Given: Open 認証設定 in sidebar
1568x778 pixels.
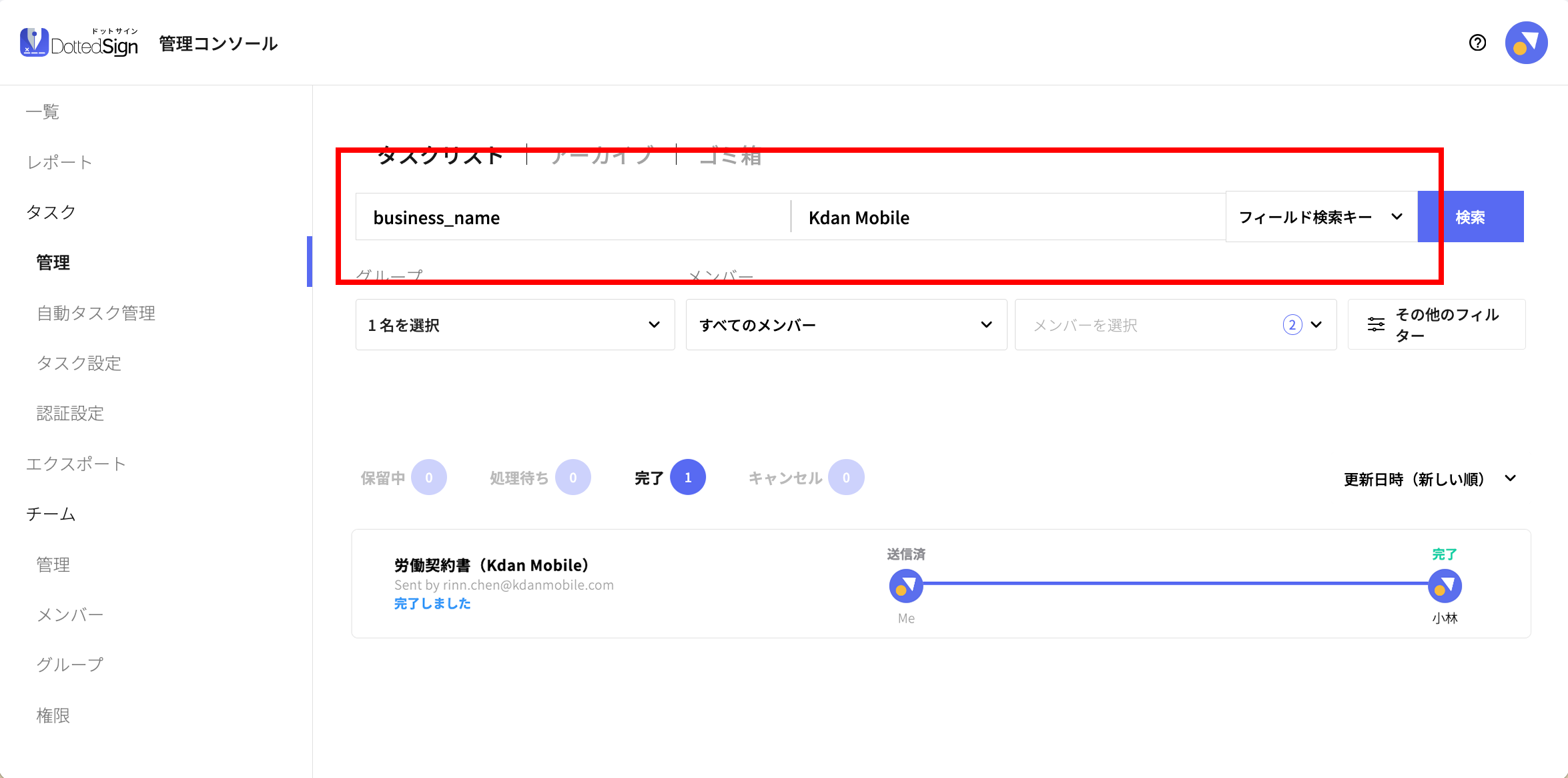Looking at the screenshot, I should pos(70,413).
